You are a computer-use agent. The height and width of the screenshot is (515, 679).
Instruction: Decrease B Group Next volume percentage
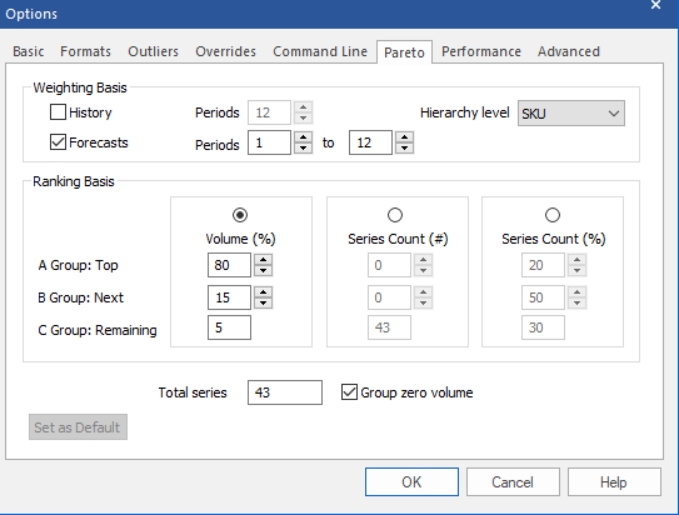pos(263,303)
